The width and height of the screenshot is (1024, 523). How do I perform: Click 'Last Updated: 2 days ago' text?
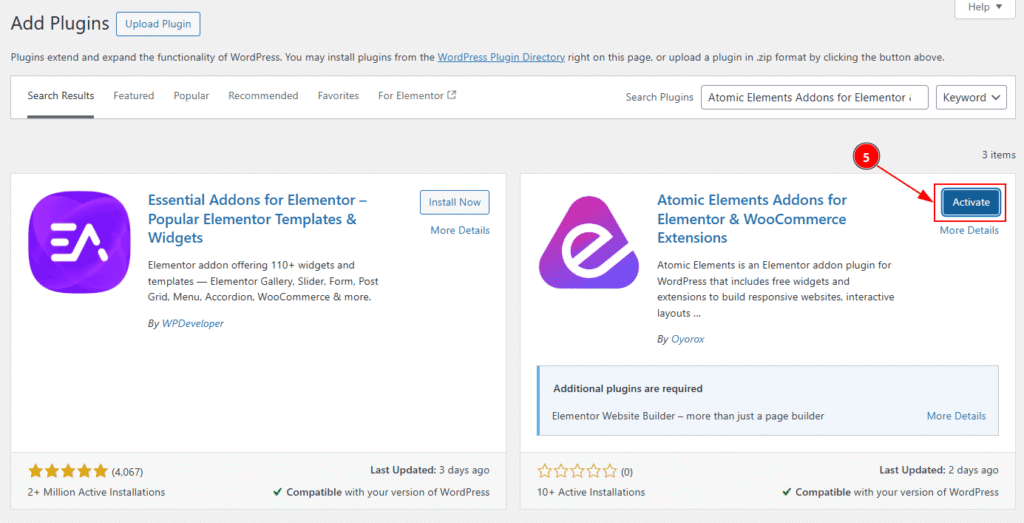click(x=938, y=470)
